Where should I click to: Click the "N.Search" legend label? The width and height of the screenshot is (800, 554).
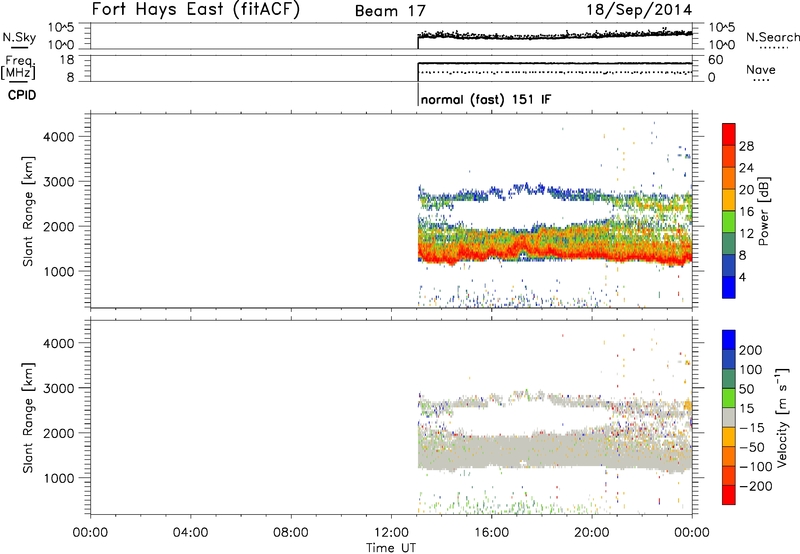pyautogui.click(x=772, y=37)
